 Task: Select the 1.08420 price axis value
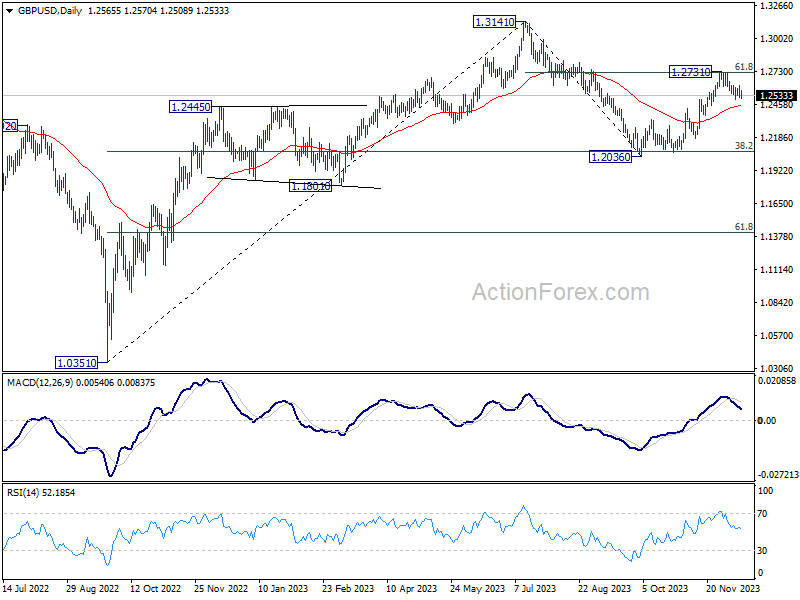click(776, 303)
